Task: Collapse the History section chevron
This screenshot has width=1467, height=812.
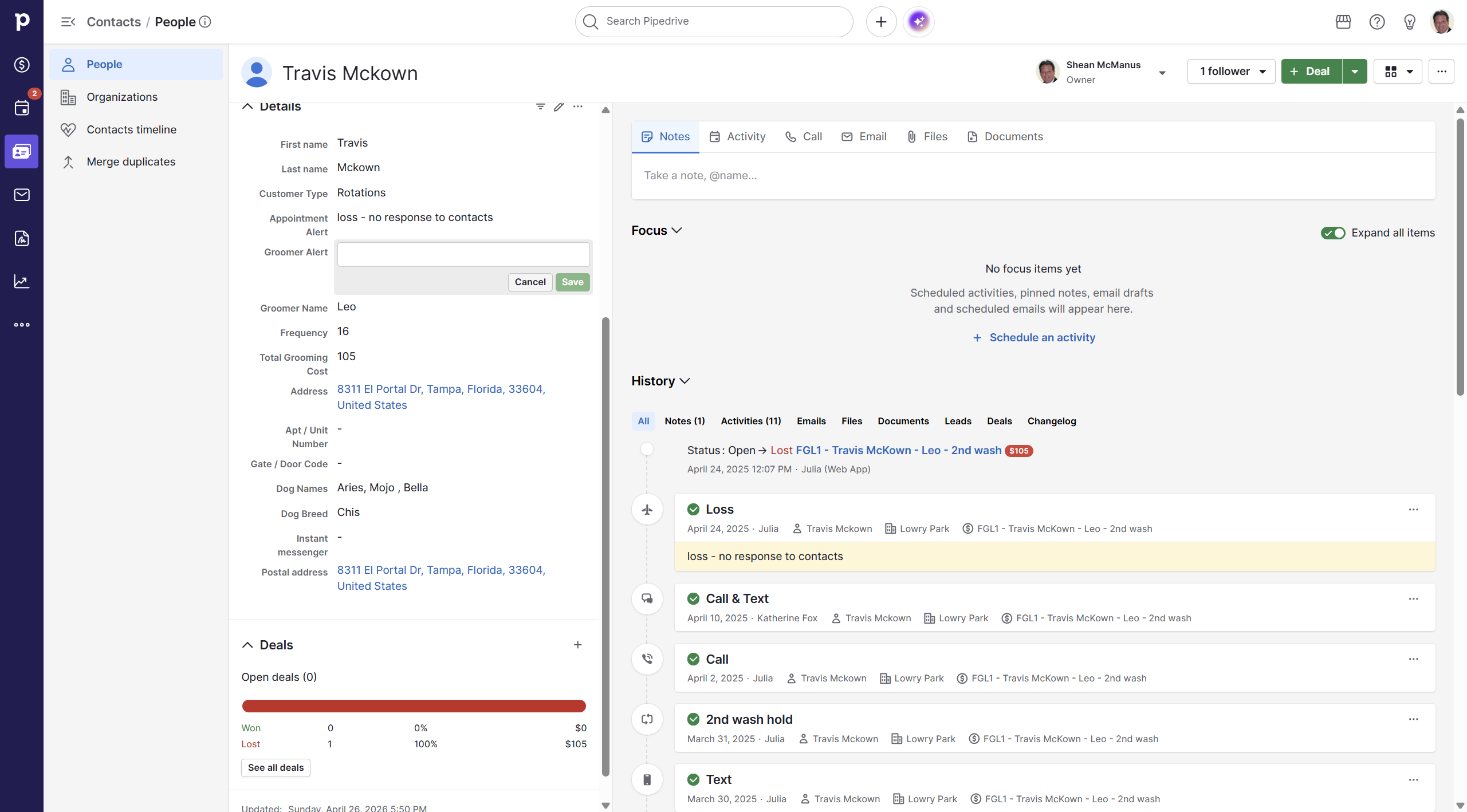Action: pos(685,381)
